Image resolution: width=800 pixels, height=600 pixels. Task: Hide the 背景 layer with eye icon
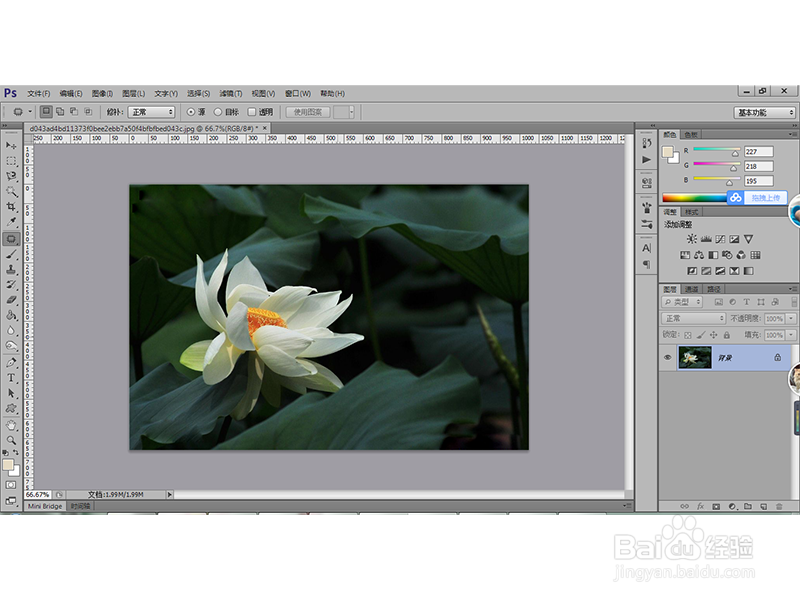coord(668,358)
